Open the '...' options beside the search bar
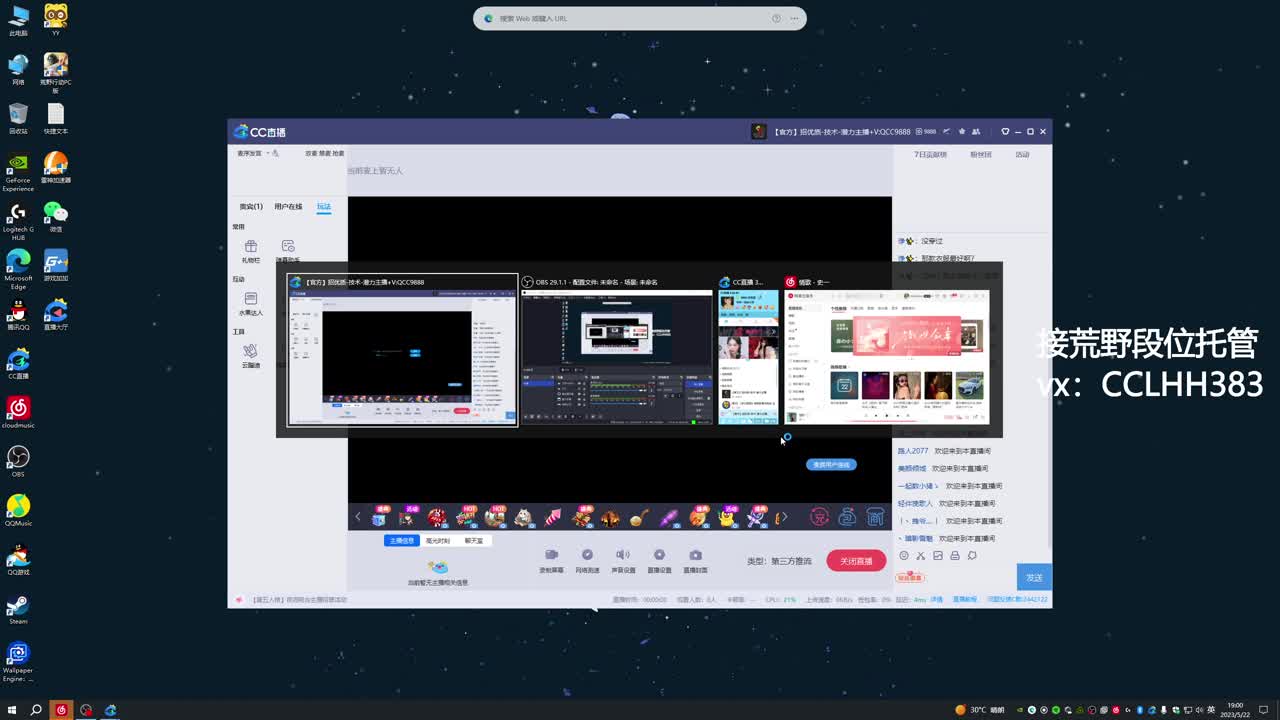 792,18
